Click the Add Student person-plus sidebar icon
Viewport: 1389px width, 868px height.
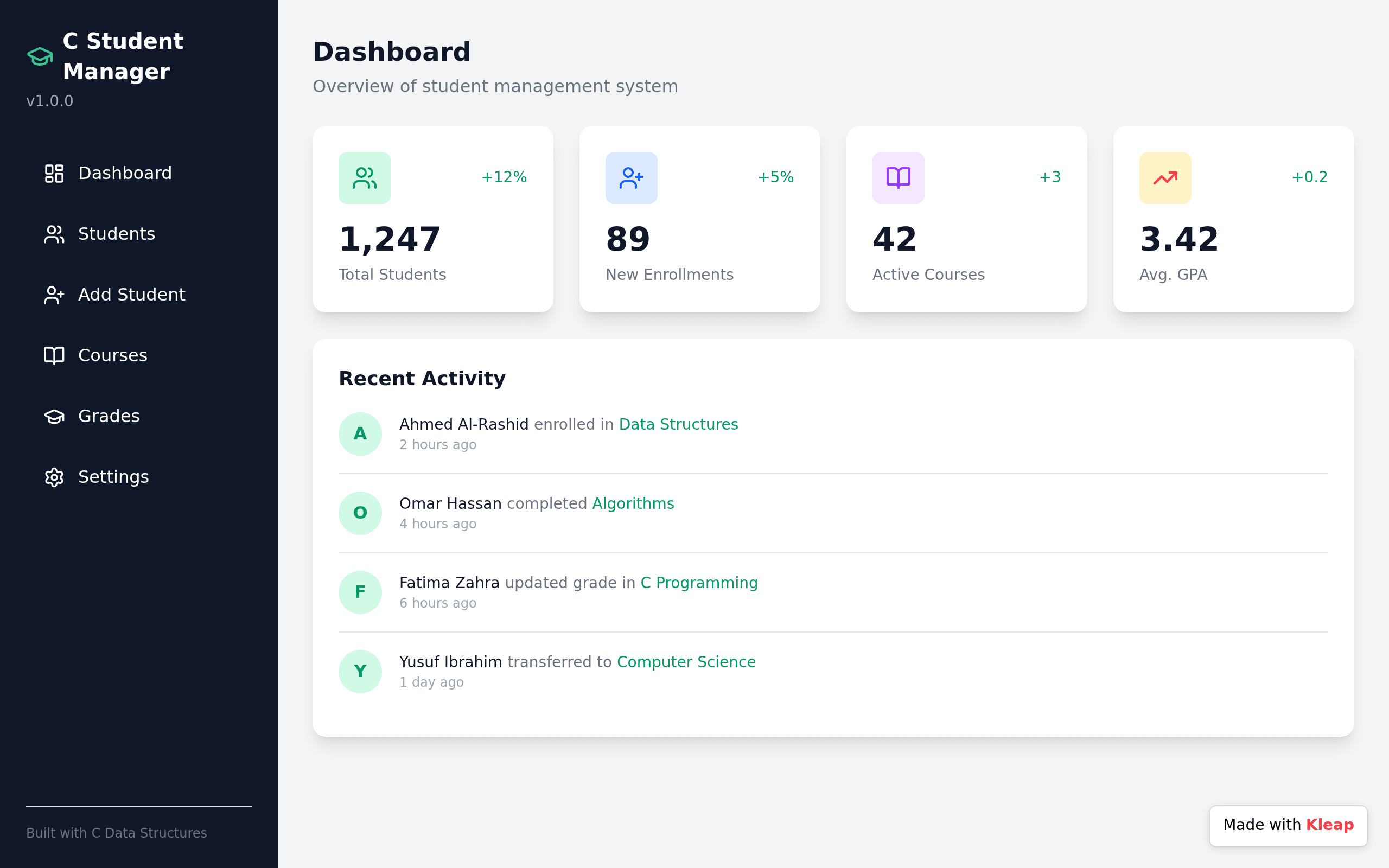coord(54,295)
